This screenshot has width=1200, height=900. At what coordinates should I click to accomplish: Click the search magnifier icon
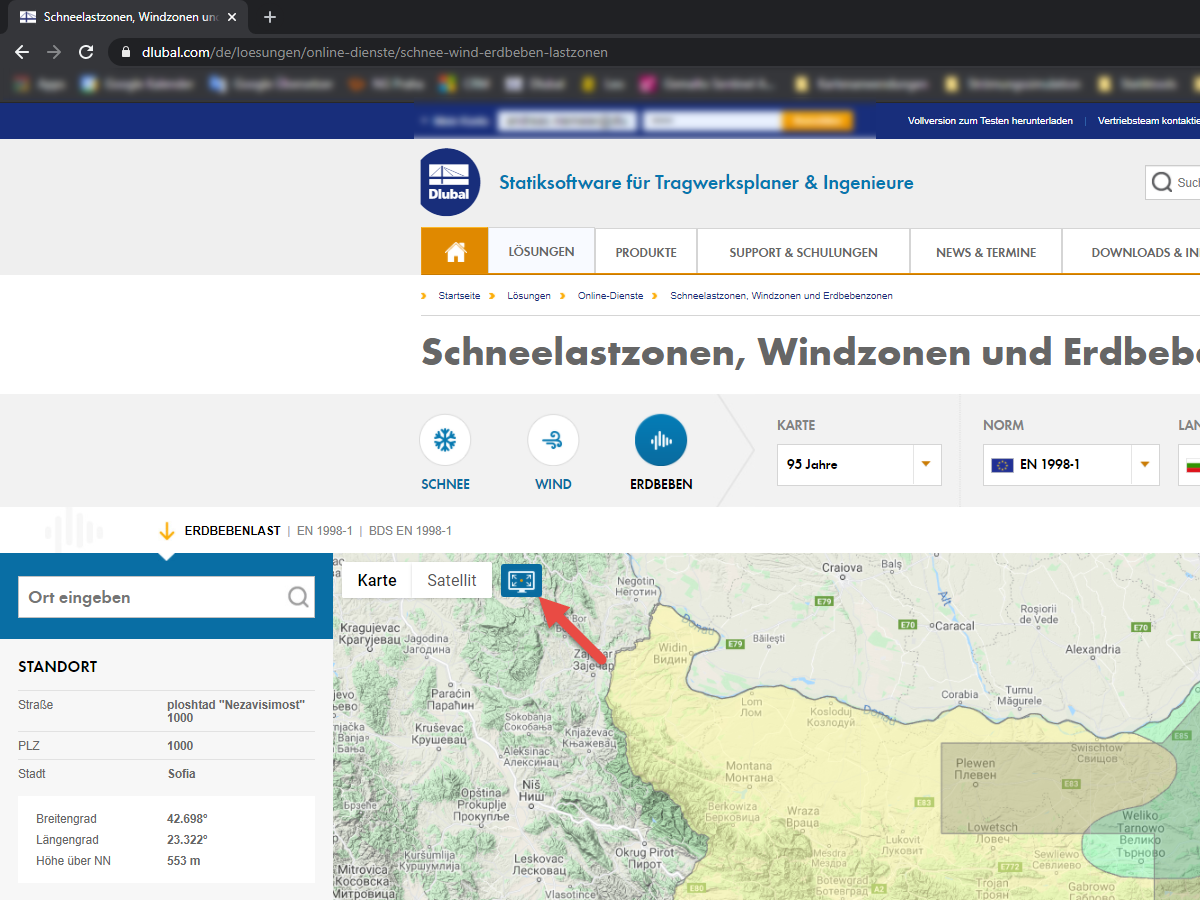pos(1160,182)
